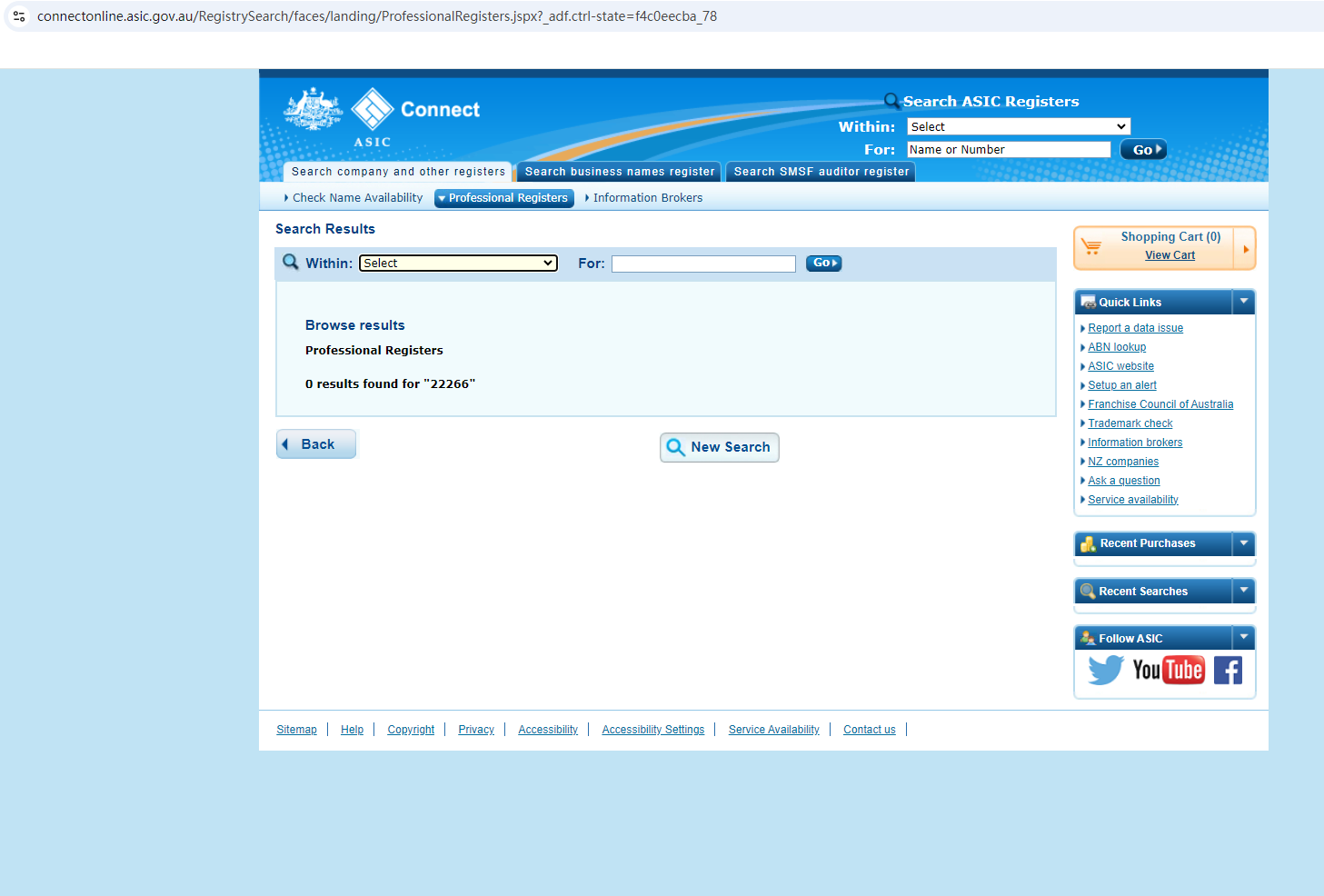Viewport: 1324px width, 896px height.
Task: Open Franchise Council of Australia link
Action: coord(1161,404)
